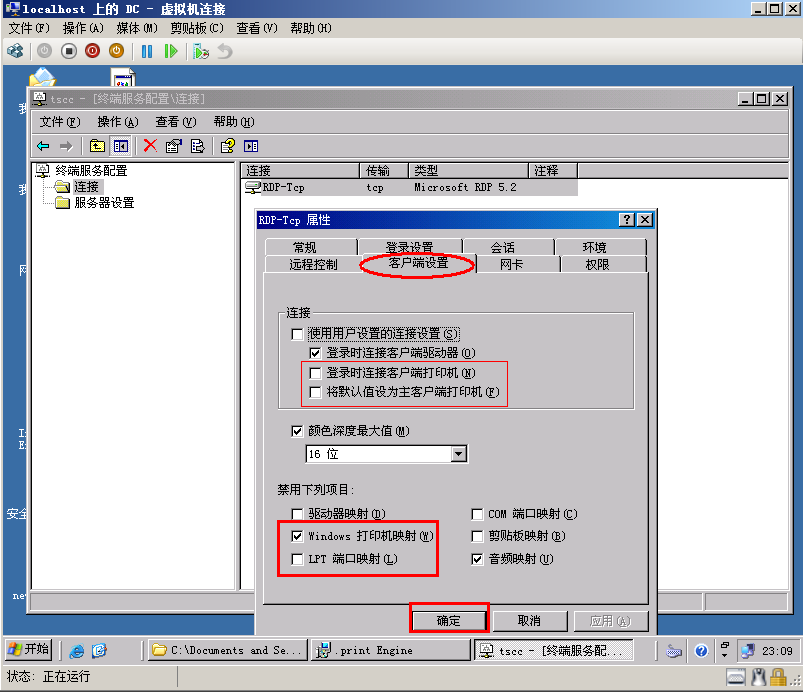Screen dimensions: 803x692
Task: Click the 应用 button
Action: (x=610, y=621)
